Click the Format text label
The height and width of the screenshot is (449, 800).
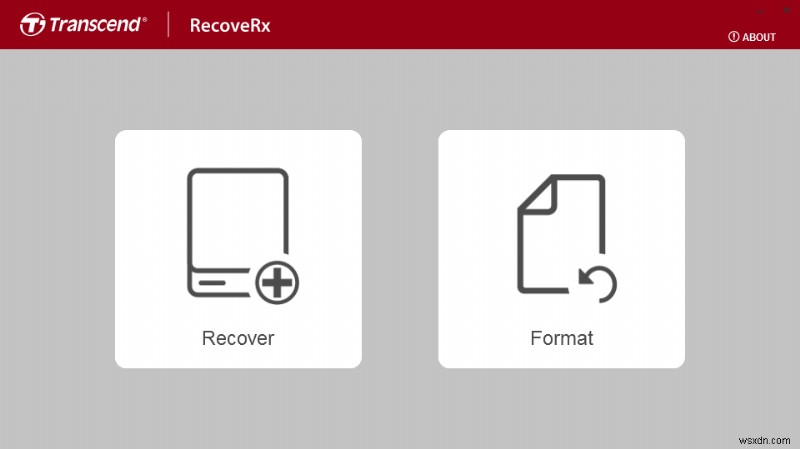[562, 338]
